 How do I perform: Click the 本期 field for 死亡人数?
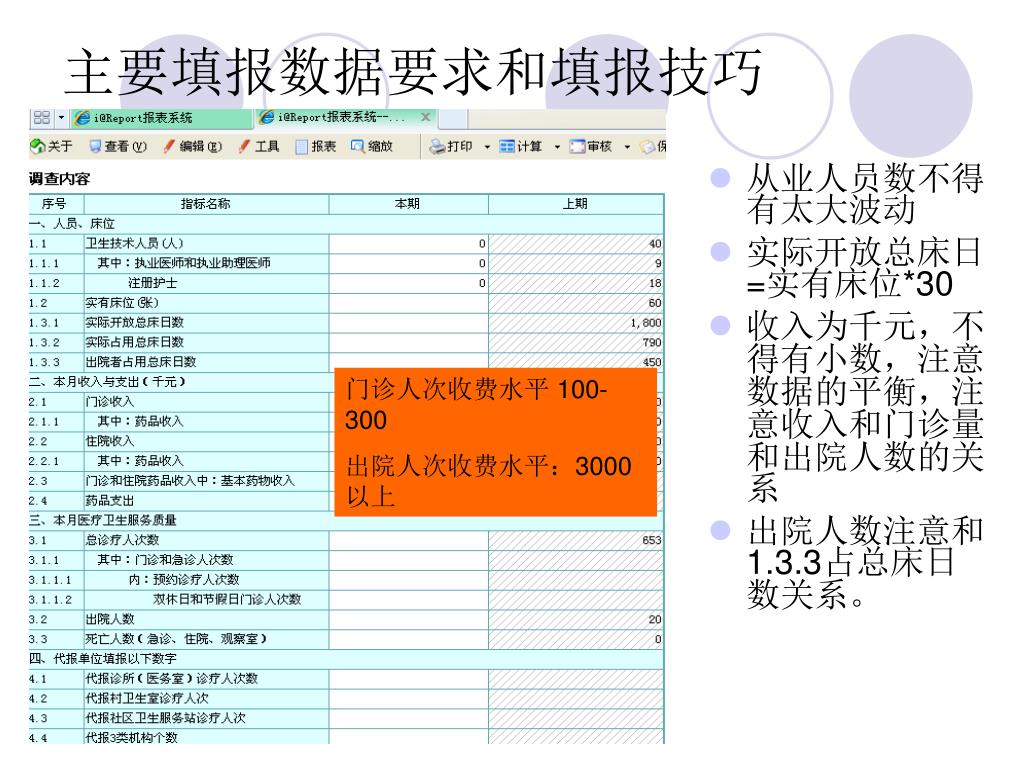point(409,639)
